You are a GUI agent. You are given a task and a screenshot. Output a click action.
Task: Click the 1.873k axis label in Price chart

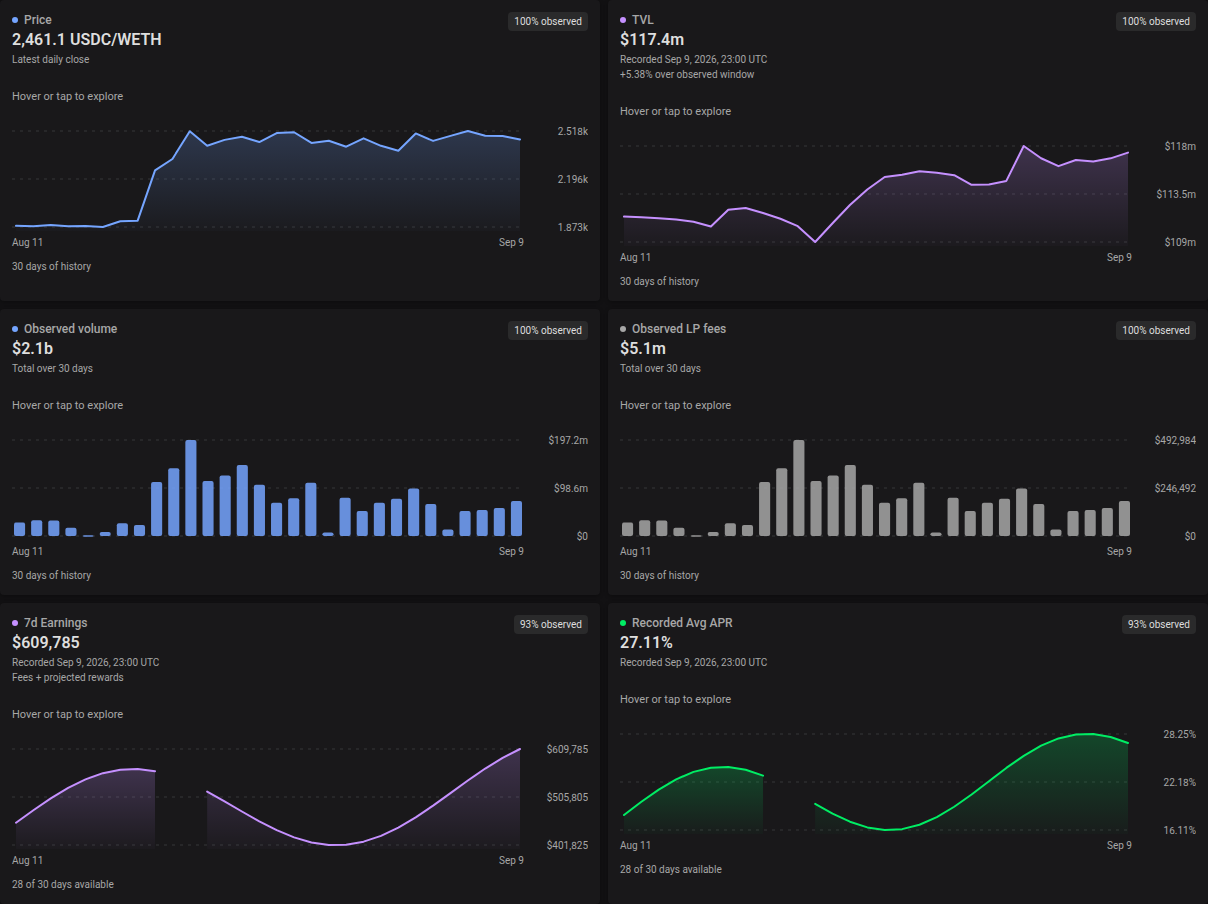click(x=572, y=228)
